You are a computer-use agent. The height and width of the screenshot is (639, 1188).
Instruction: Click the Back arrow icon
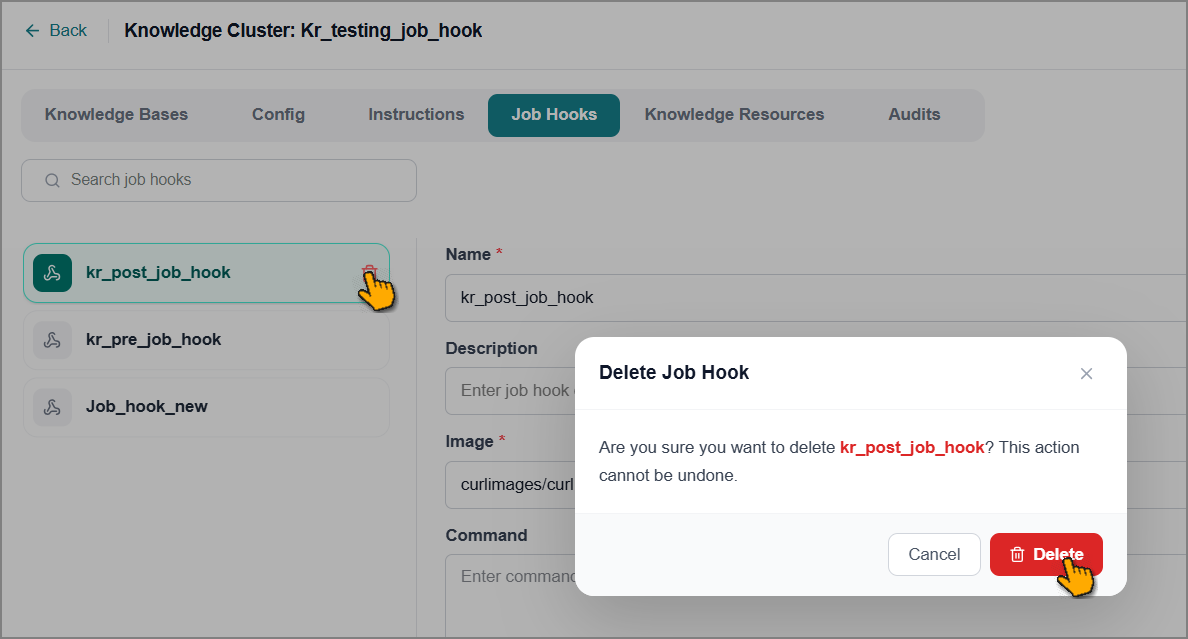click(32, 30)
